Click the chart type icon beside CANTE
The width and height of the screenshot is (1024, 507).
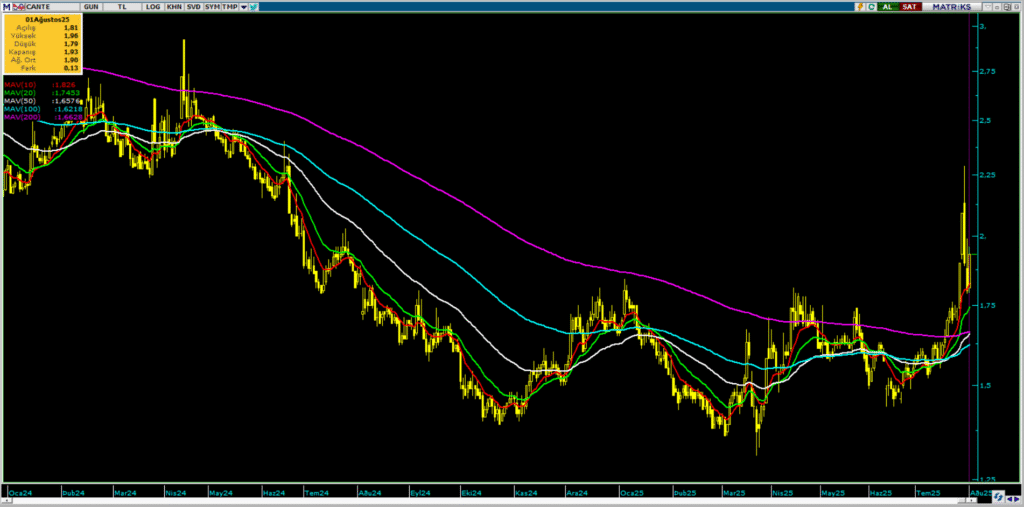17,7
